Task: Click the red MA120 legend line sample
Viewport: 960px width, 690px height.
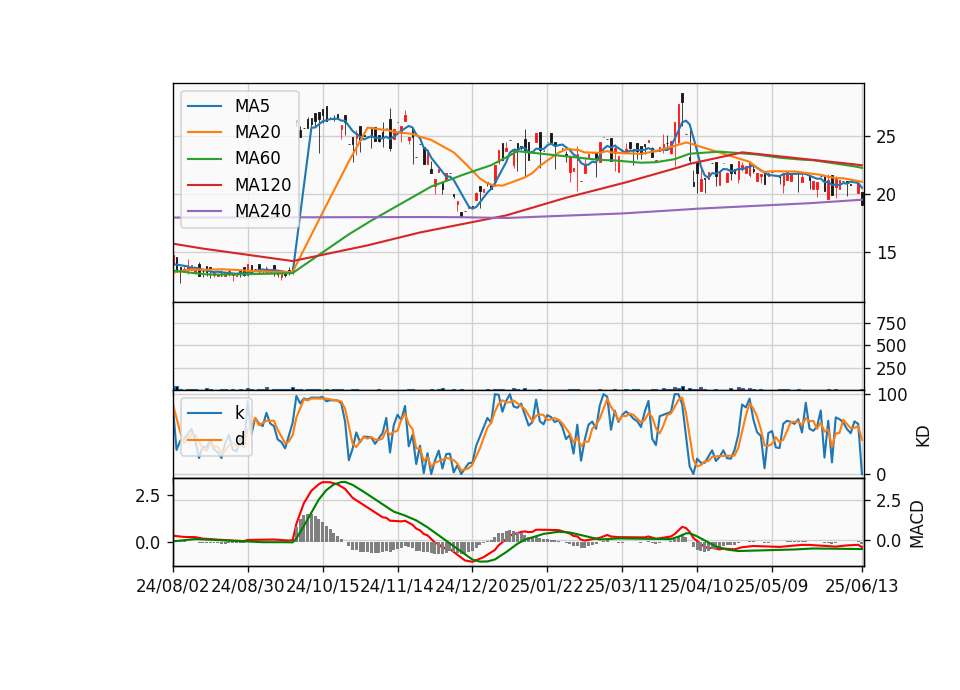Action: click(x=204, y=185)
